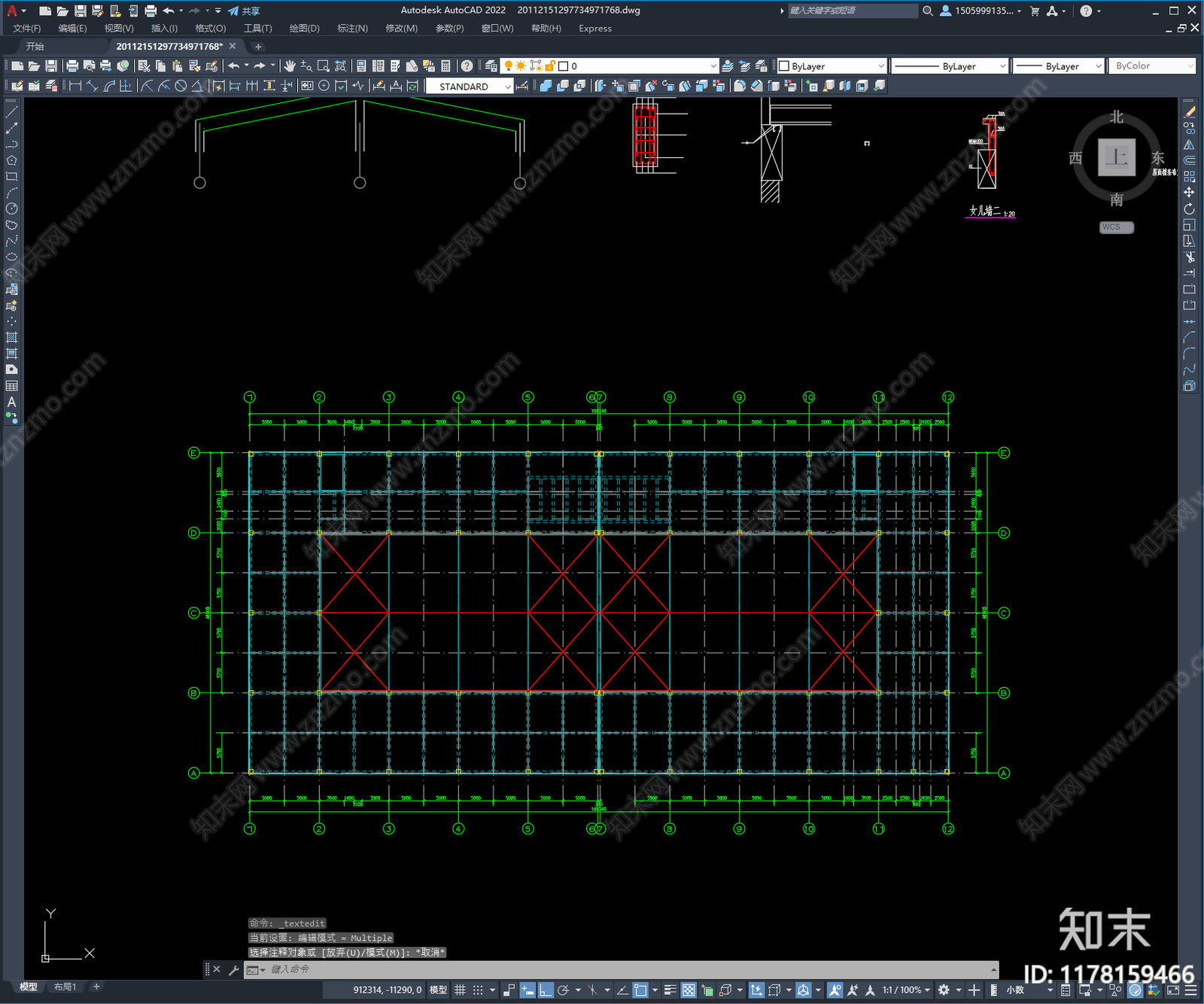Open the ByLayer linetype dropdown
Screen dimensions: 1204x1004
coord(950,66)
